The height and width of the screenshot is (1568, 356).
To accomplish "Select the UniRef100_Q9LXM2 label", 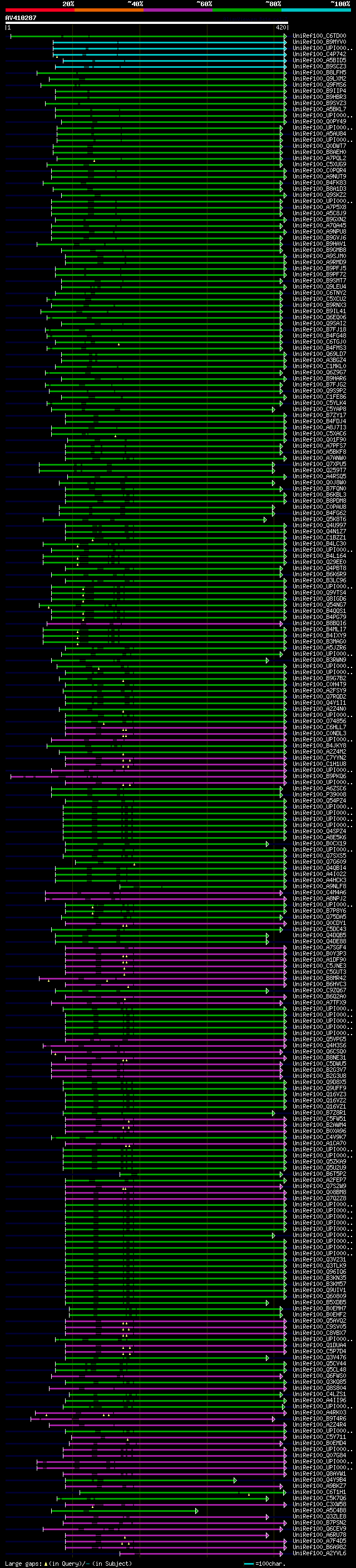I will click(x=319, y=78).
